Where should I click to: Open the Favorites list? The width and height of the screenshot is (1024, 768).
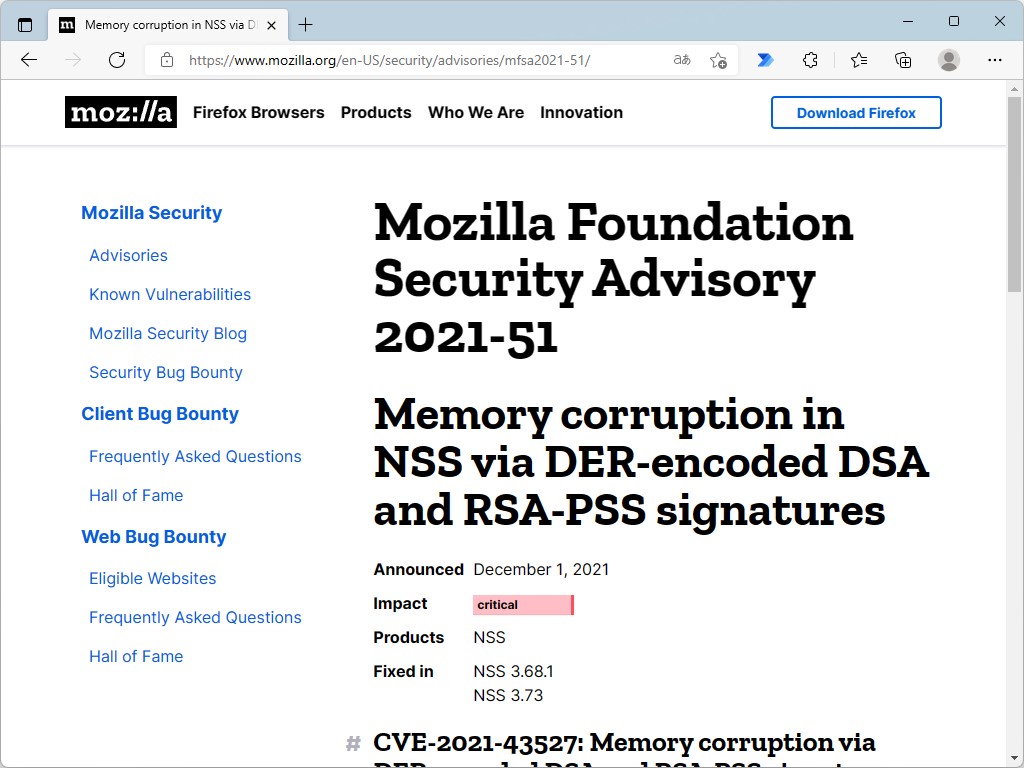(x=858, y=60)
